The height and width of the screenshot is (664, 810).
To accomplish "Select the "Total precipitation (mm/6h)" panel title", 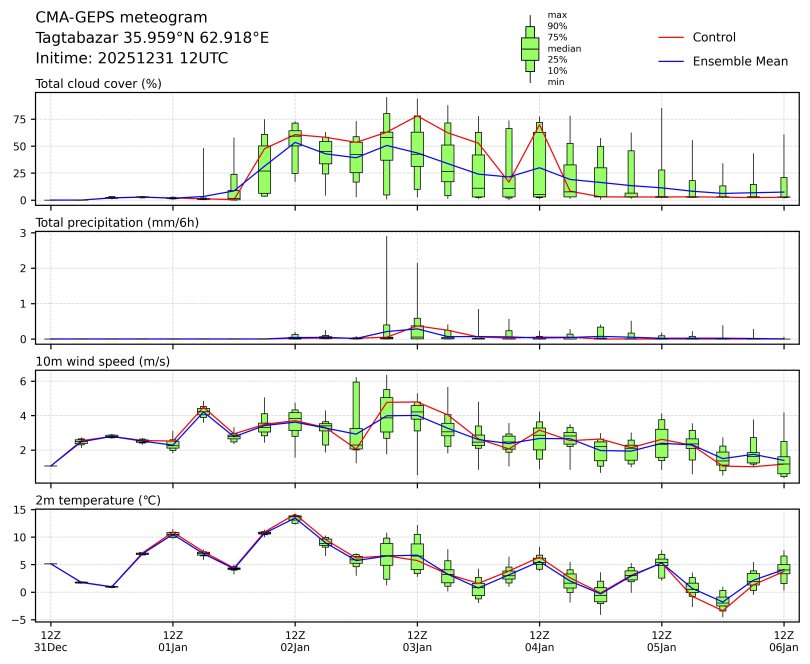I will pyautogui.click(x=117, y=222).
